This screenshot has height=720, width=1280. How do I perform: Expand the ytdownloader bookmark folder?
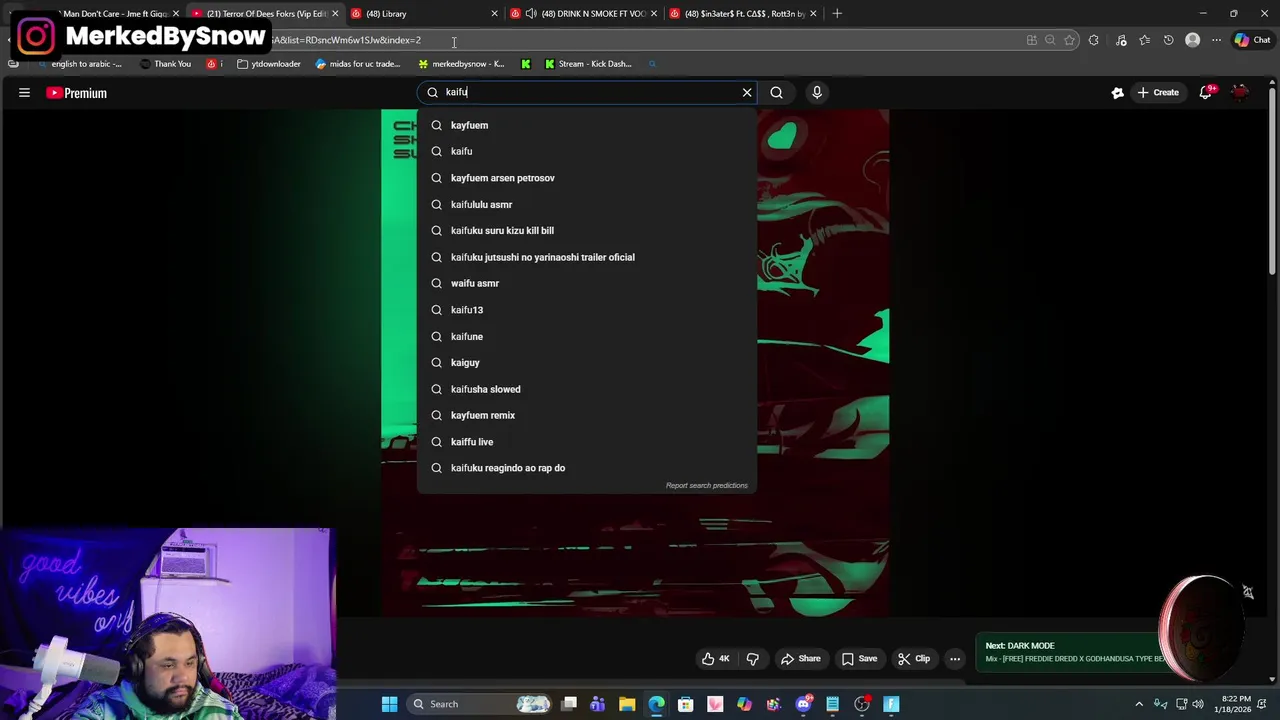pos(269,64)
